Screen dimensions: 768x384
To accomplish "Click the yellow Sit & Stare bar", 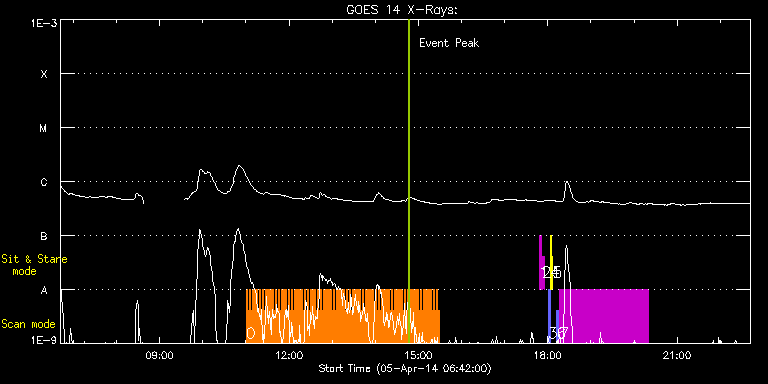I will pos(552,262).
